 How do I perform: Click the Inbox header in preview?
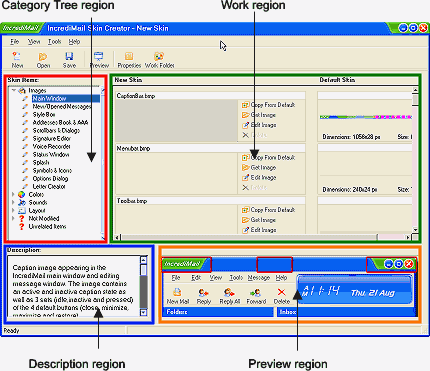point(347,312)
